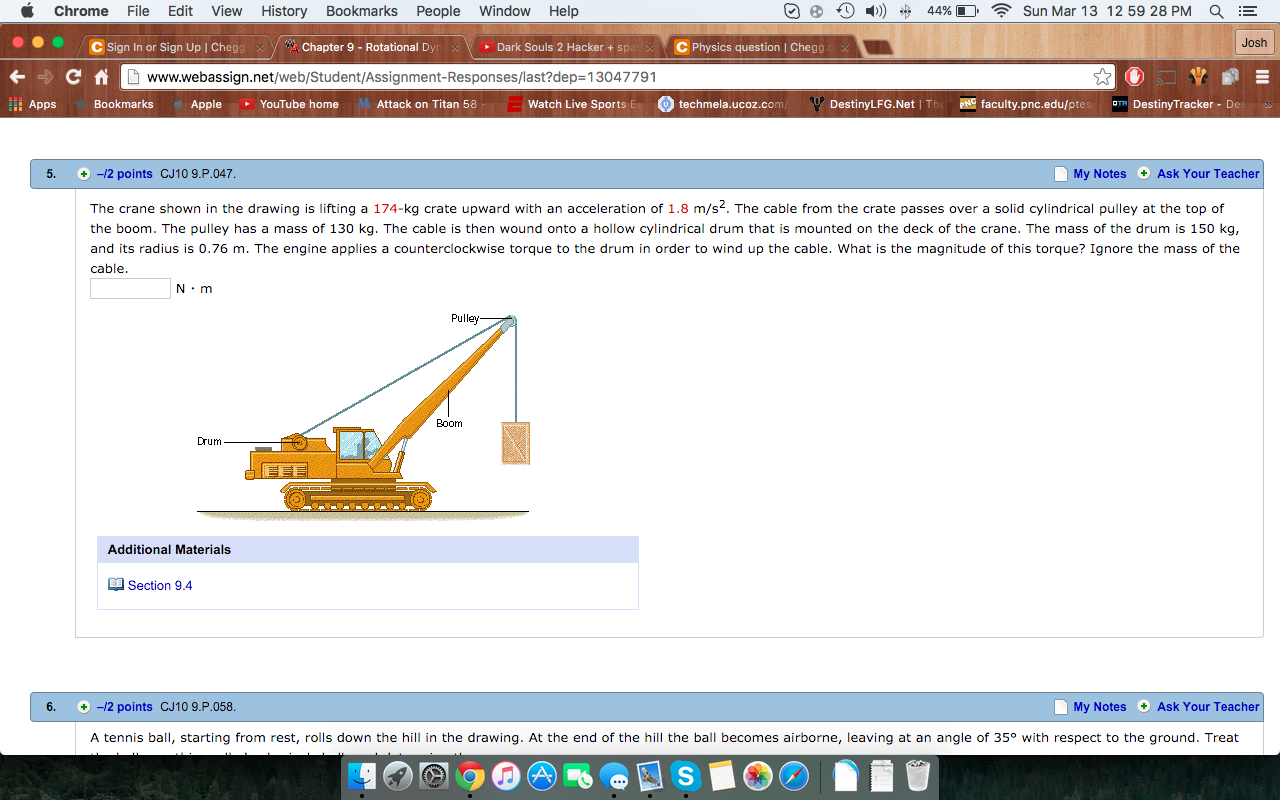Screen dimensions: 1280x800
Task: Toggle the bookmark star for this page
Action: [x=1103, y=75]
